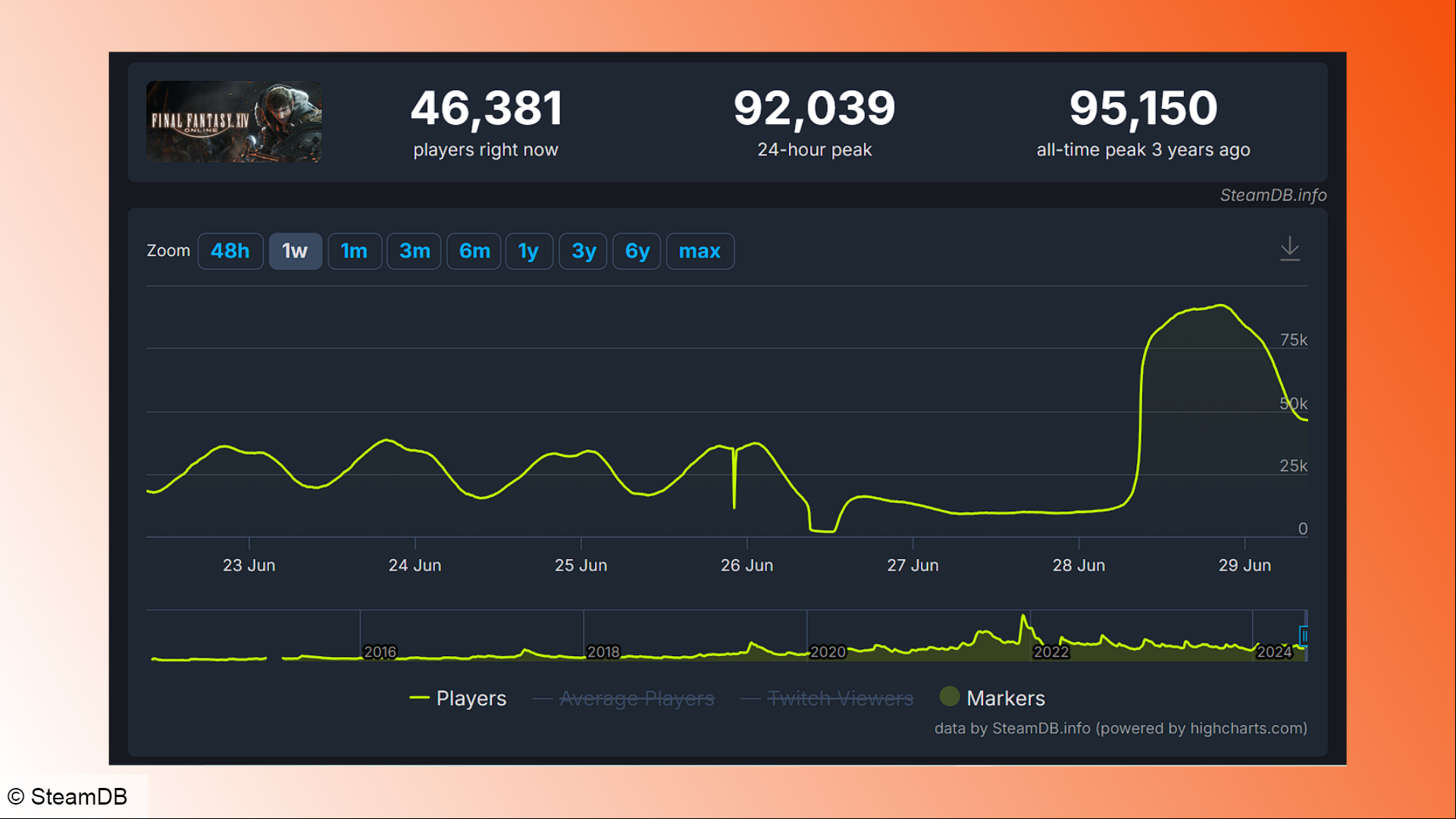
Task: Click the 26 Jun axis label
Action: (747, 565)
